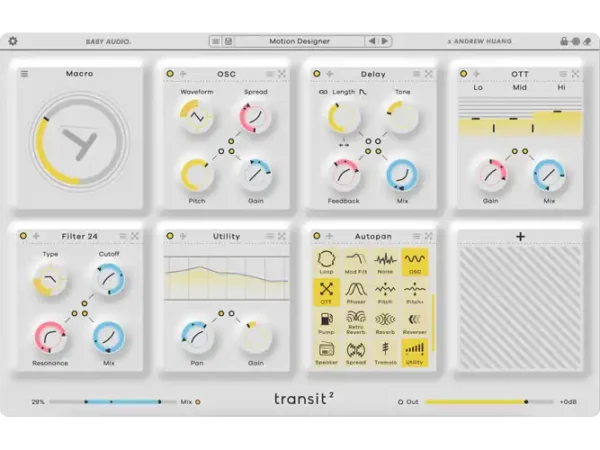
Task: Open the preset list menu icon
Action: (x=216, y=41)
